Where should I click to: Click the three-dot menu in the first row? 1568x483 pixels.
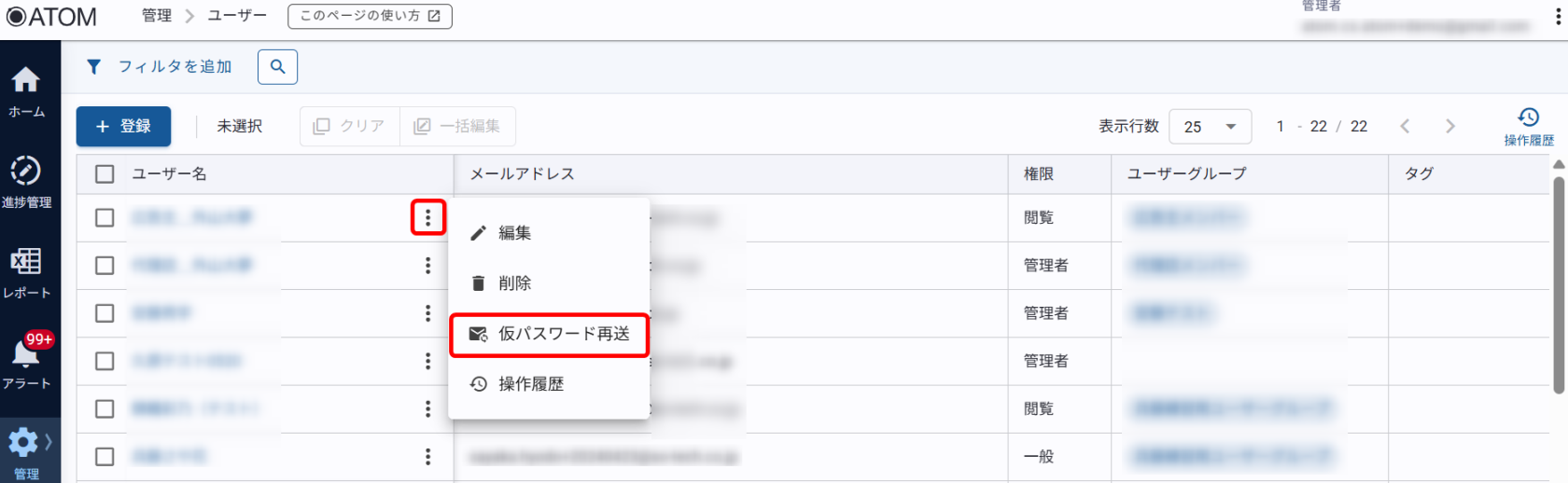[428, 217]
